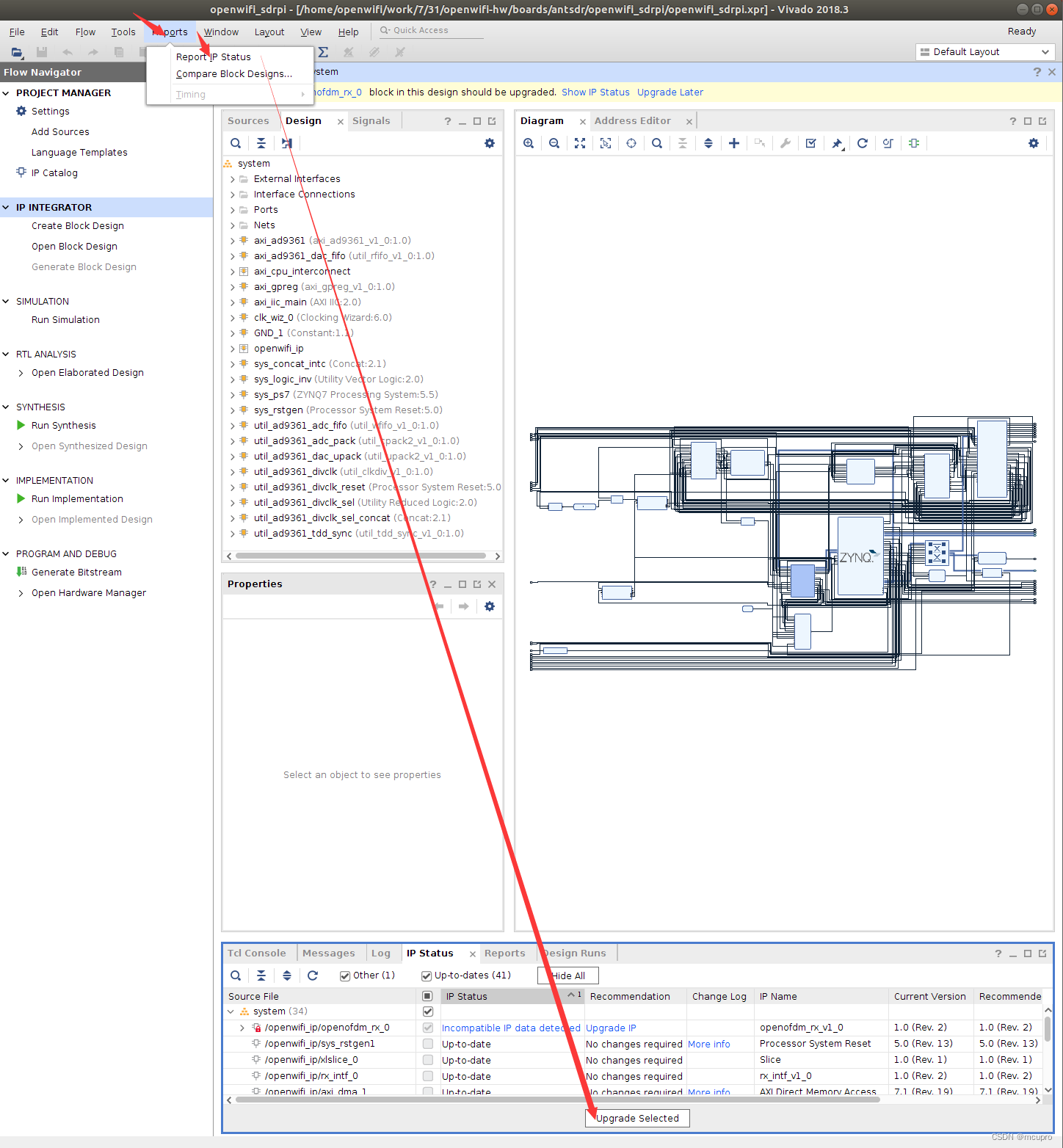
Task: Expand the openofdm_rx_0 row in IP Status
Action: click(x=242, y=1028)
